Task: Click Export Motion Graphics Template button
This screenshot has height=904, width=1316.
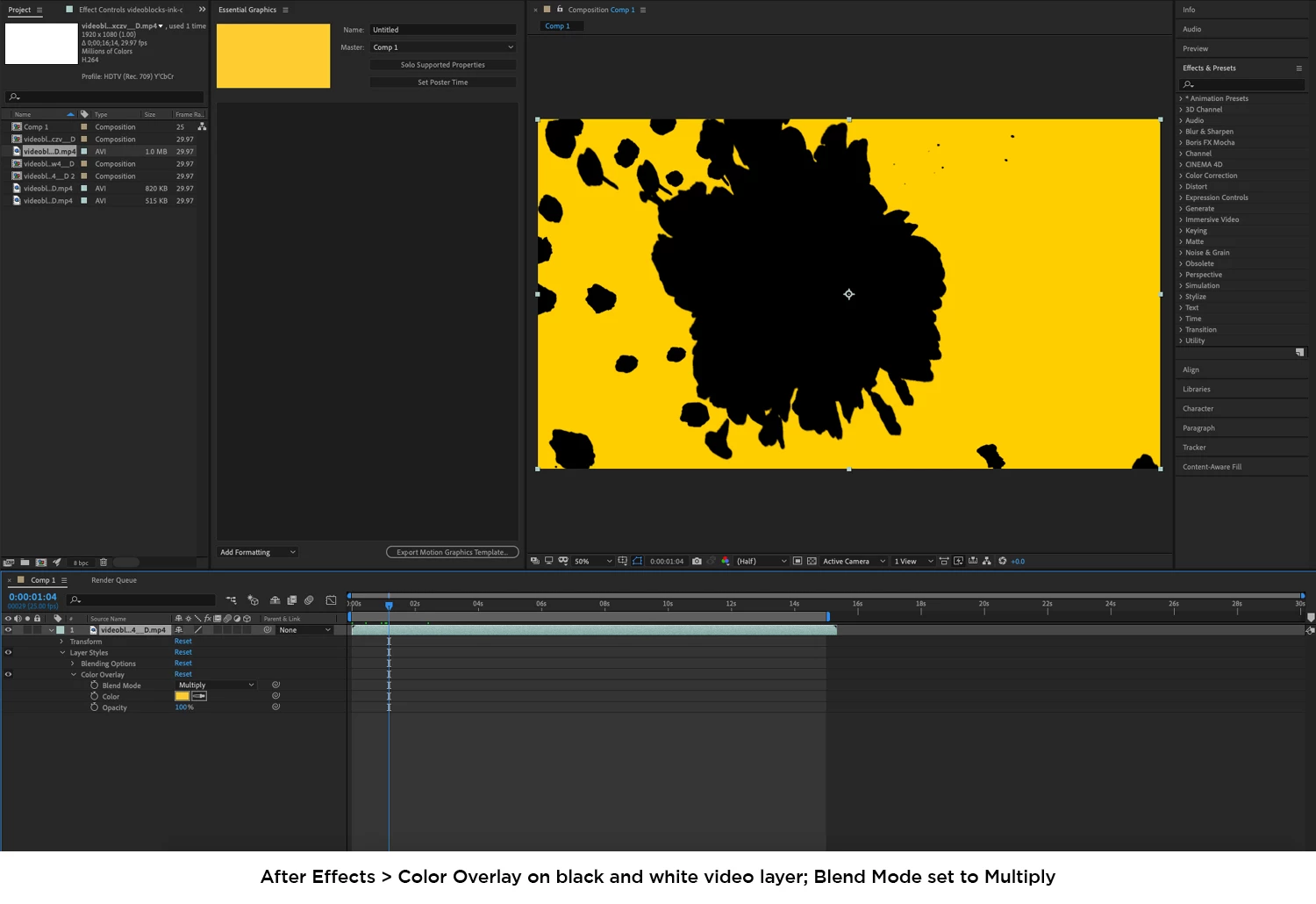Action: [x=453, y=552]
